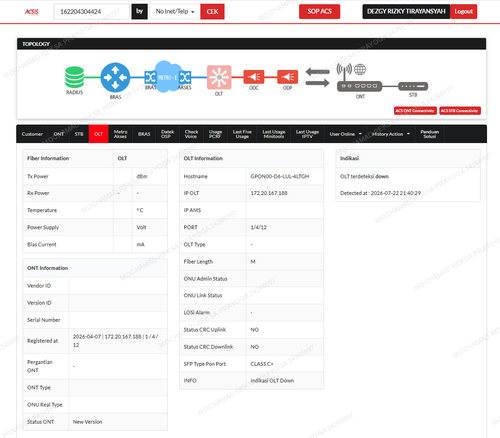Click the ONT modem icon in topology
Screen dimensions: 500x438
(360, 86)
